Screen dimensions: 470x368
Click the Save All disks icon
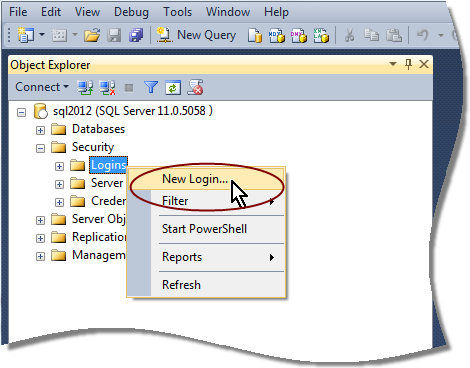tap(136, 35)
